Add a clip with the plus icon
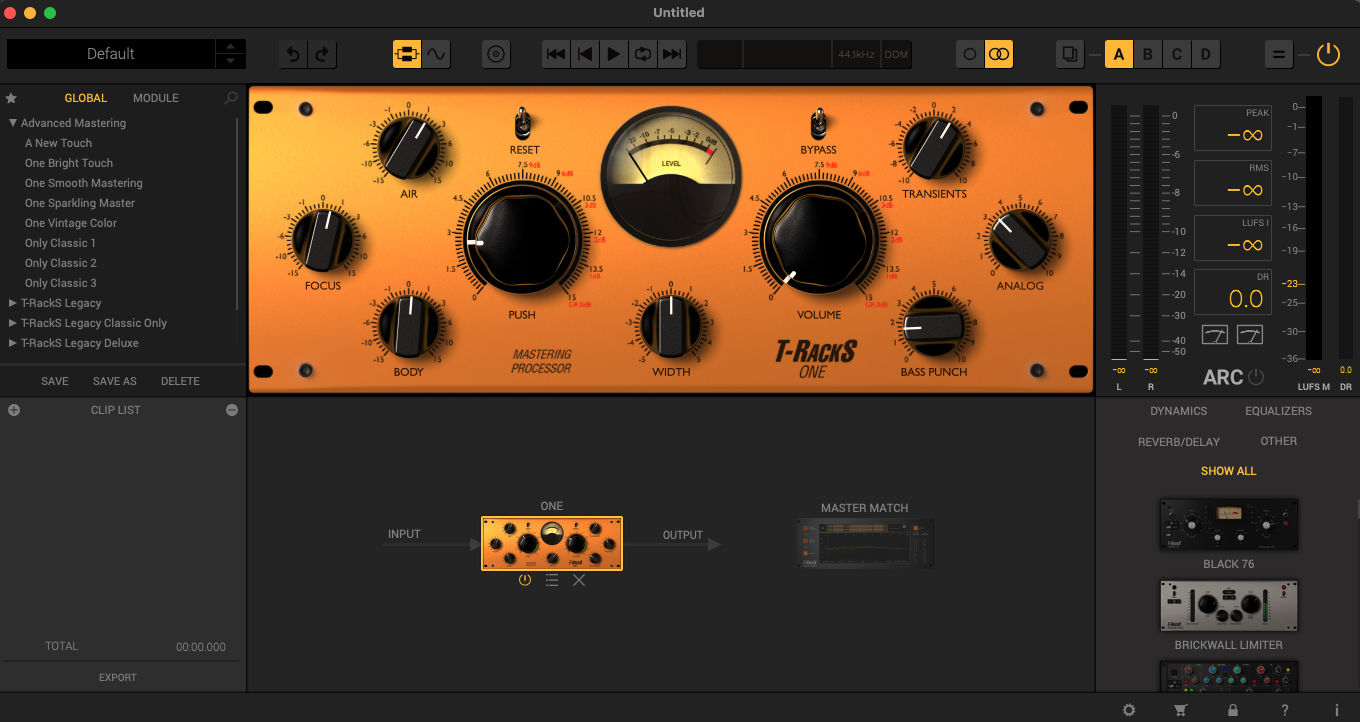Screen dimensions: 1360x722 (14, 410)
